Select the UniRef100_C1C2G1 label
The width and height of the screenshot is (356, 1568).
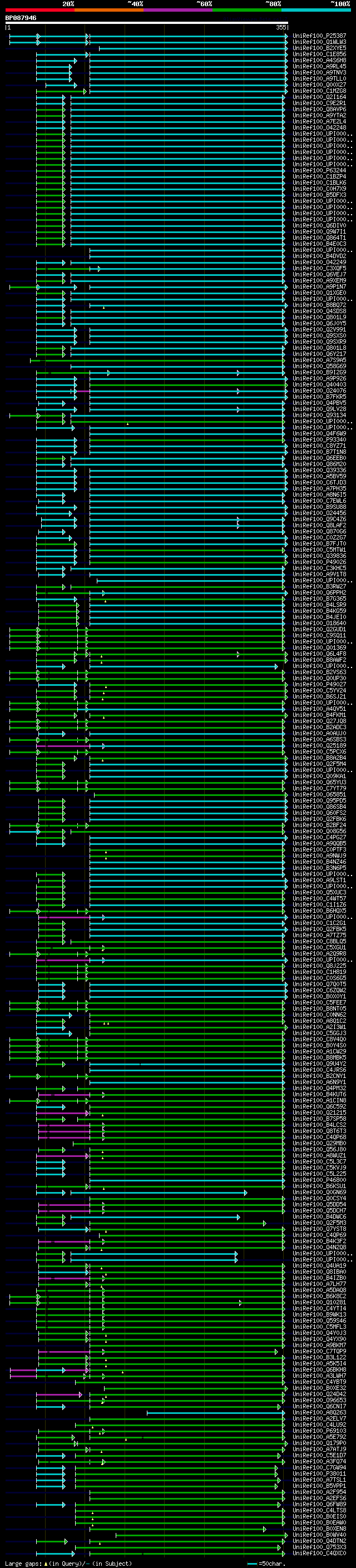coord(319,923)
